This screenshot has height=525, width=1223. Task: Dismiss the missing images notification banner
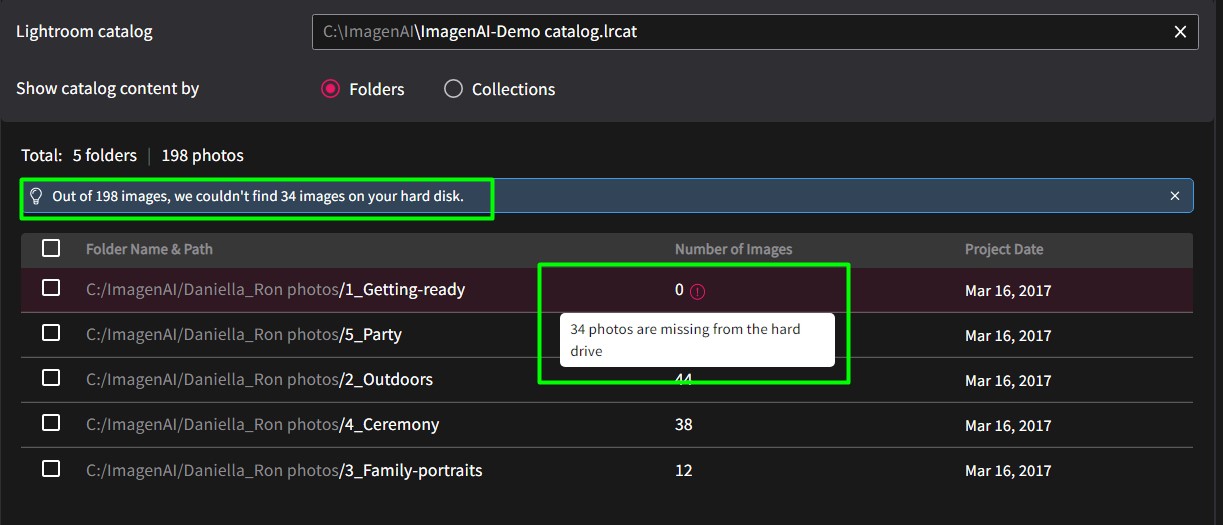[1175, 196]
